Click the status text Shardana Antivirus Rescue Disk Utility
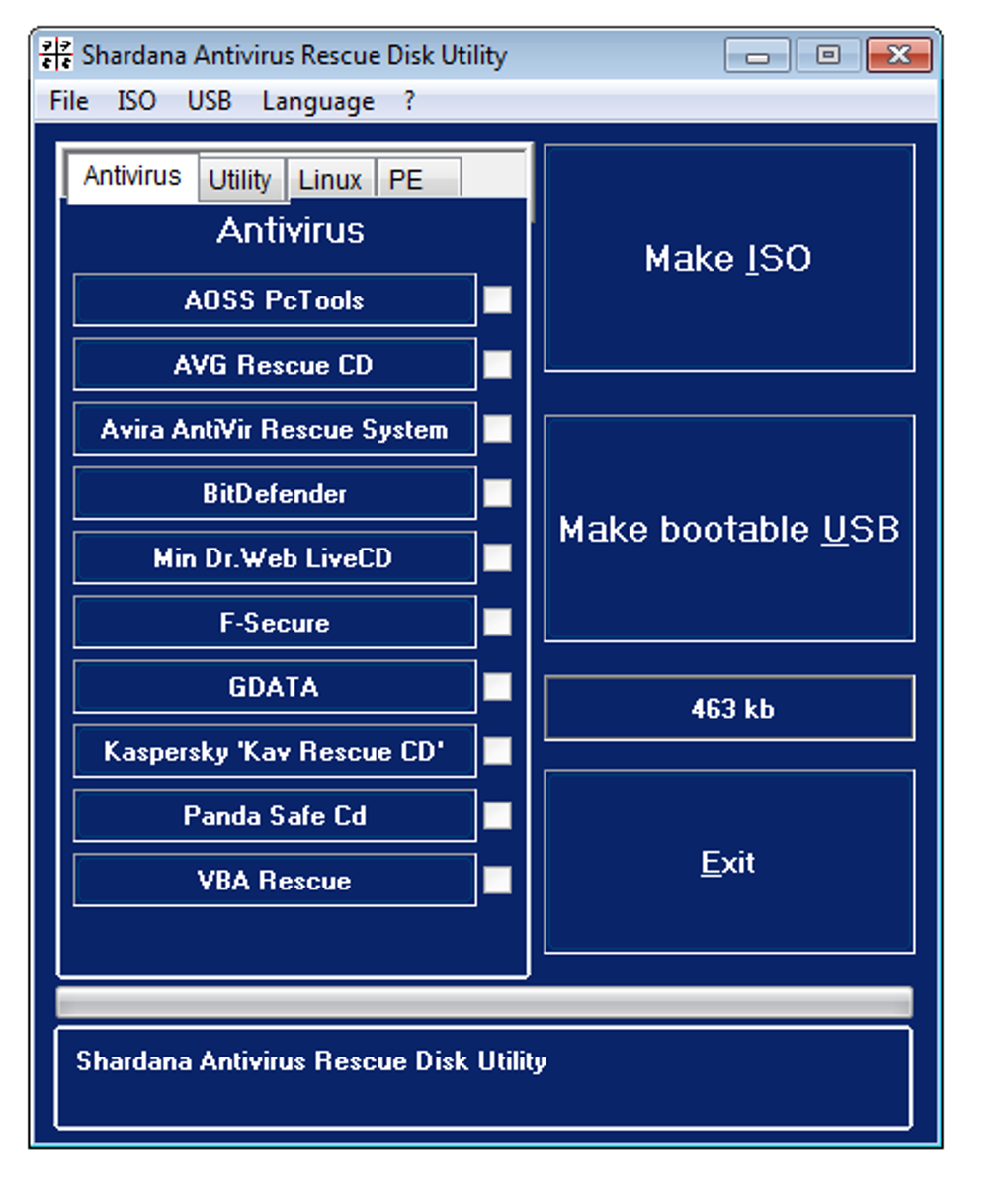 pyautogui.click(x=311, y=1060)
